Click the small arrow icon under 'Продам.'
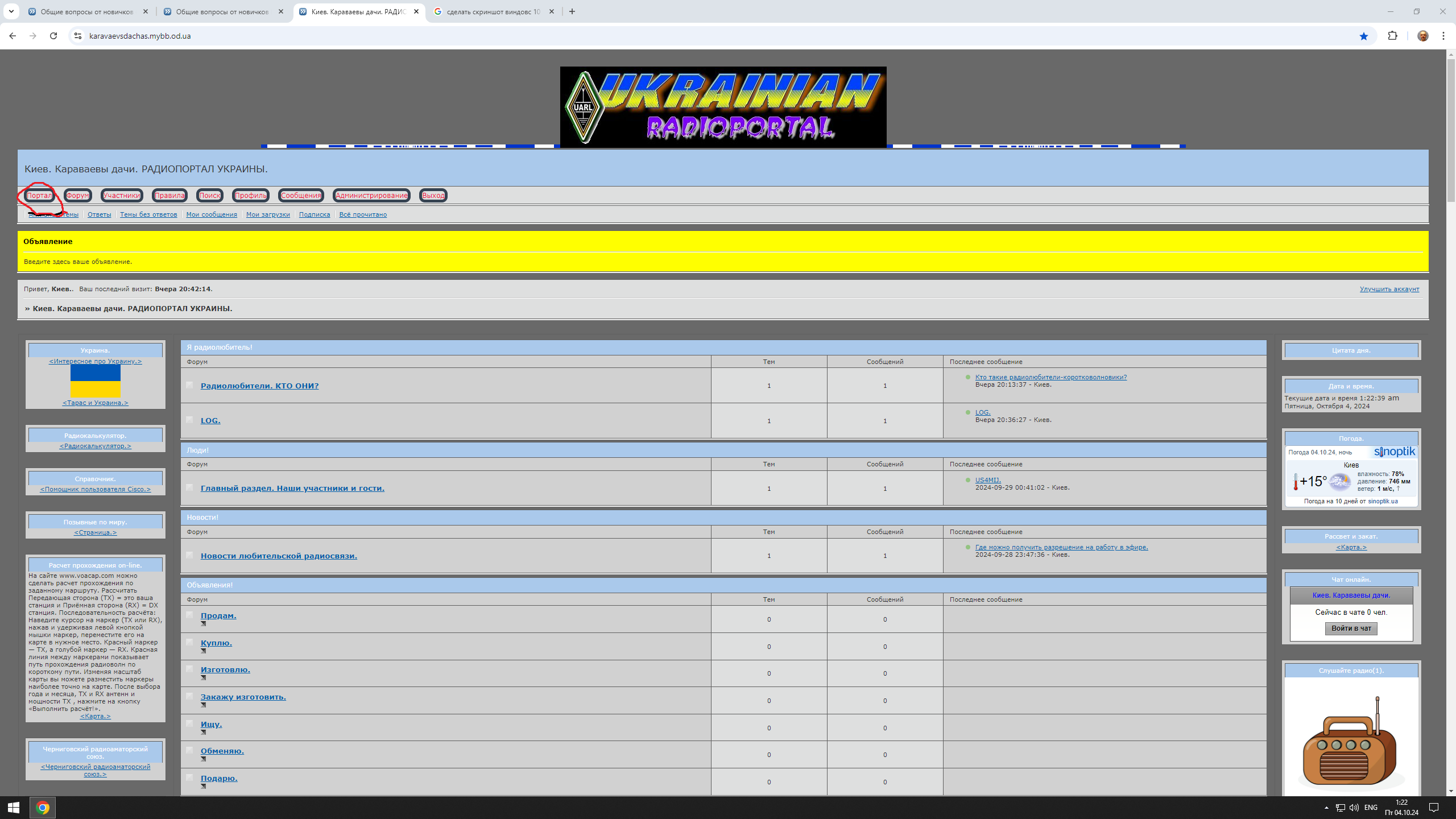The height and width of the screenshot is (819, 1456). tap(203, 624)
